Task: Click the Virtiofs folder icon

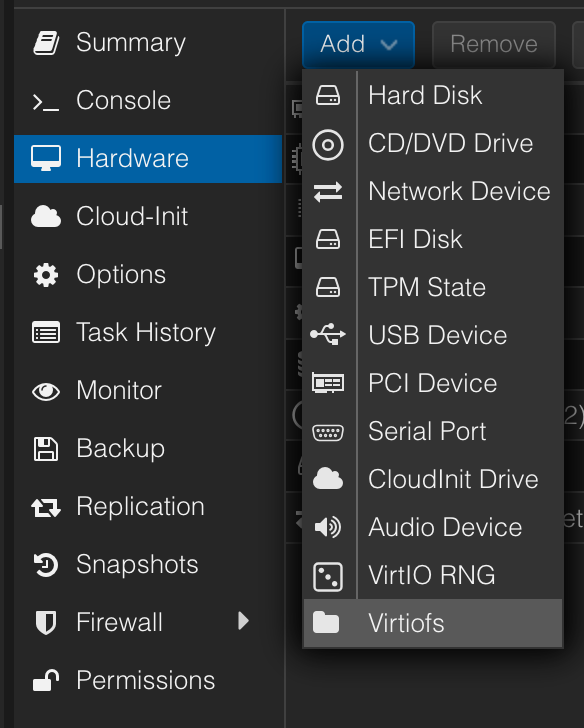Action: [326, 622]
